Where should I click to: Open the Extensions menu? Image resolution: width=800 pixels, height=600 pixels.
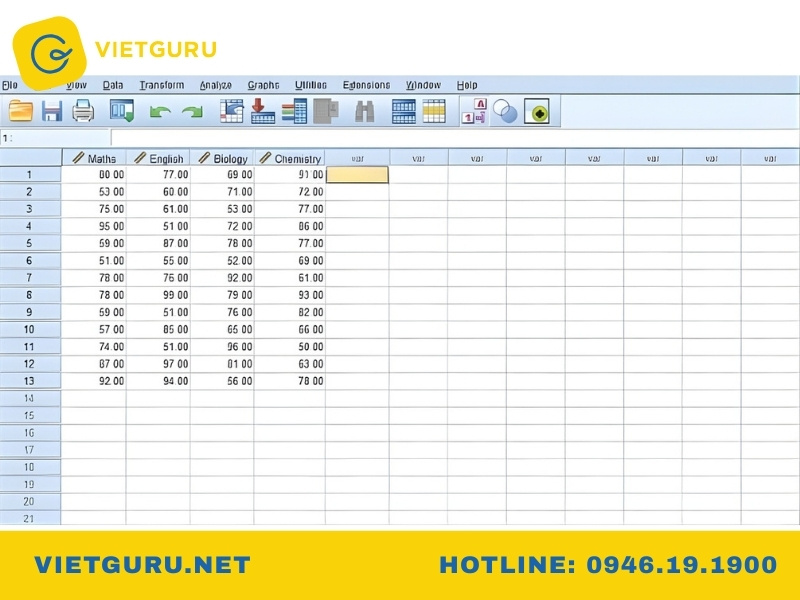366,85
